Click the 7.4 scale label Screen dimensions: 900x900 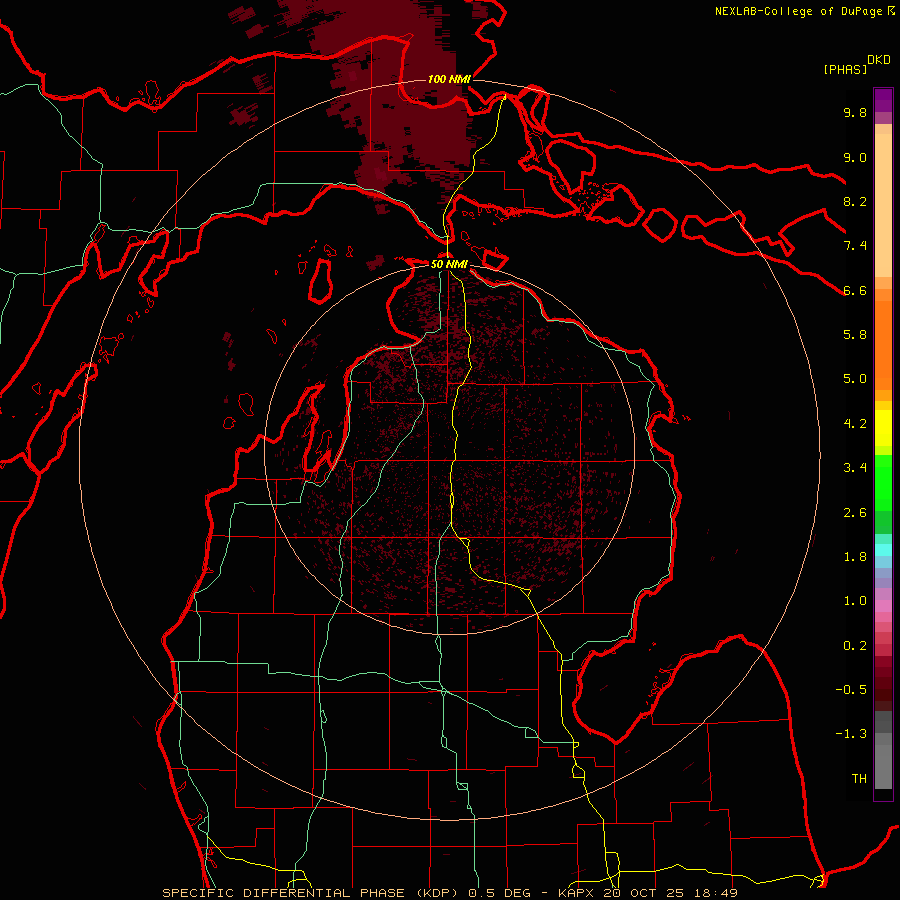click(855, 246)
